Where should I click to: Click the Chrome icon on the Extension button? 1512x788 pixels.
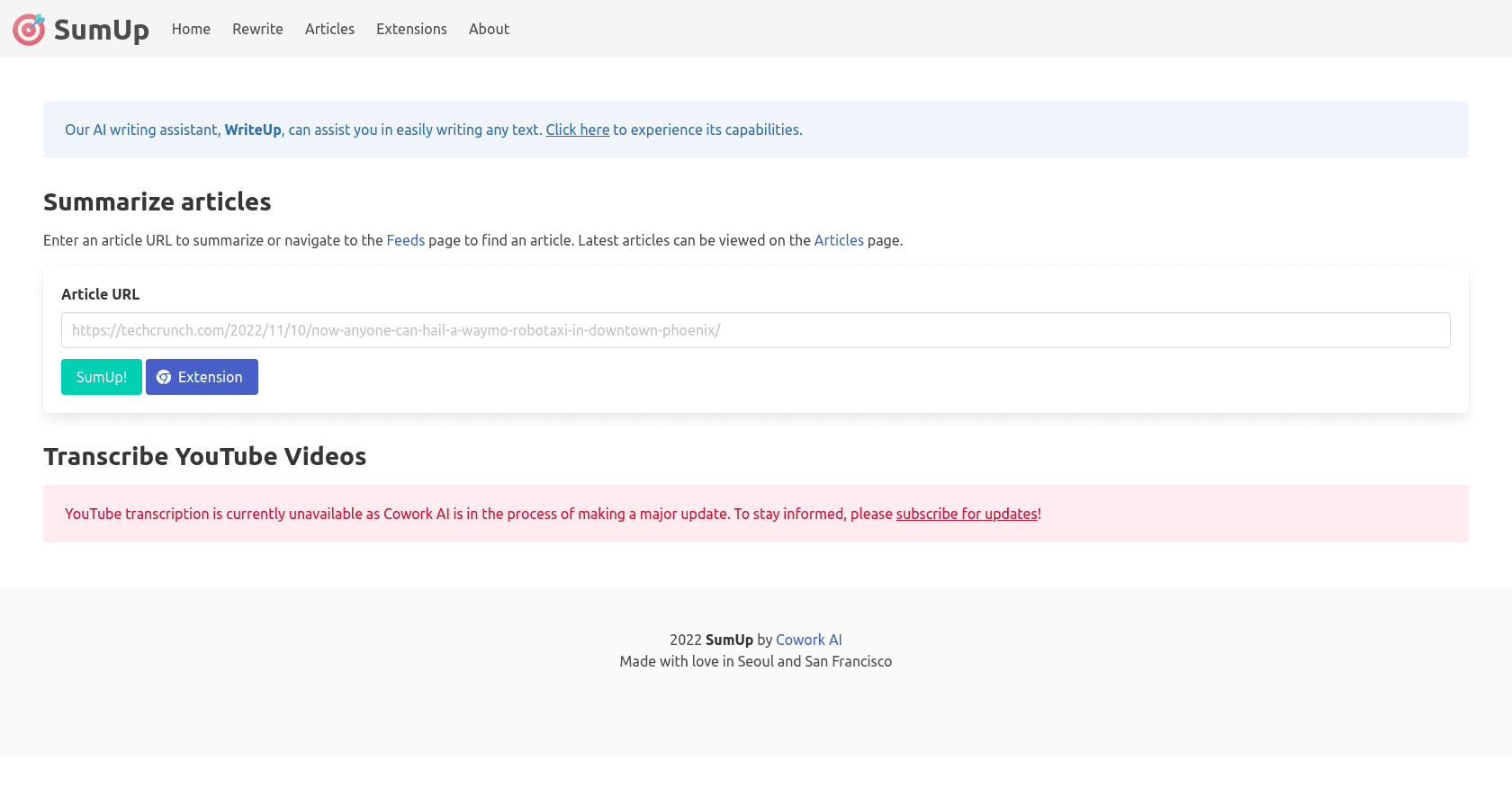pos(164,377)
